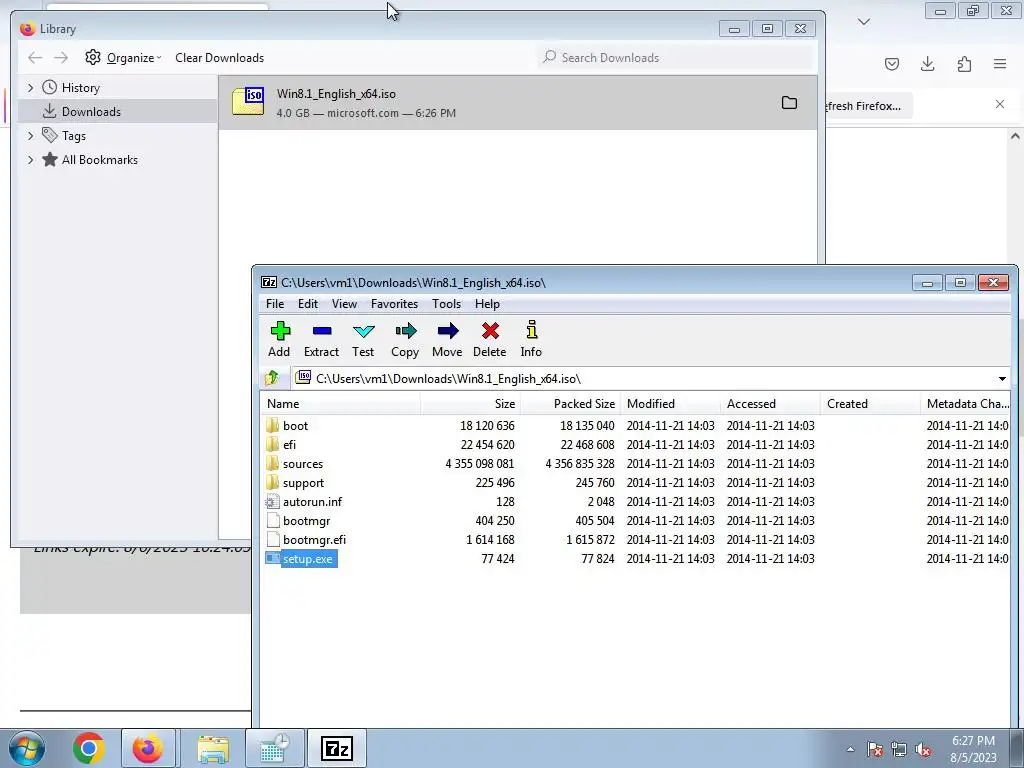Expand the History tree item
1024x768 pixels.
(x=30, y=88)
